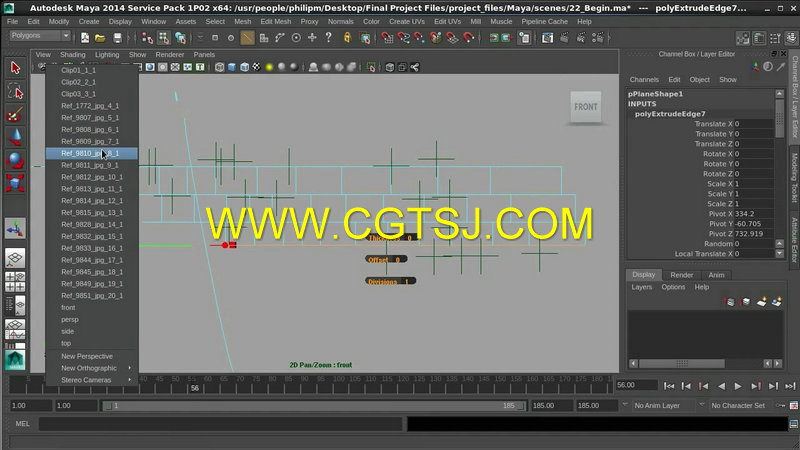Select the Scale tool red cube icon
Viewport: 800px width, 450px height.
tap(15, 183)
